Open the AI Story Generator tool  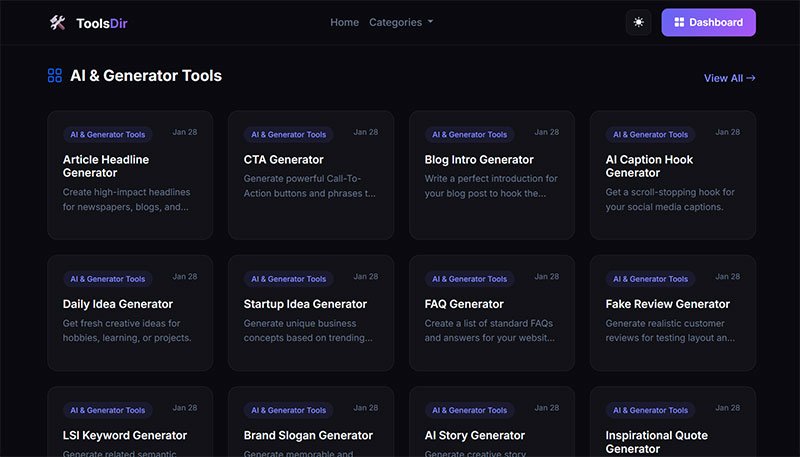(474, 436)
